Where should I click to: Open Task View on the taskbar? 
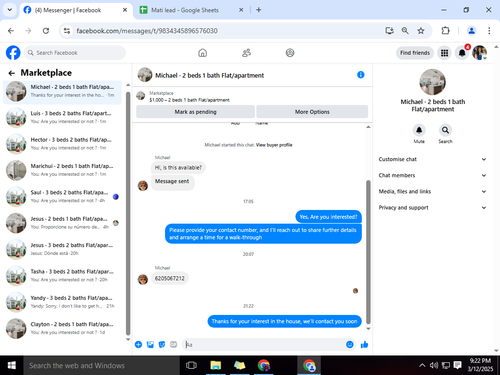coord(191,365)
